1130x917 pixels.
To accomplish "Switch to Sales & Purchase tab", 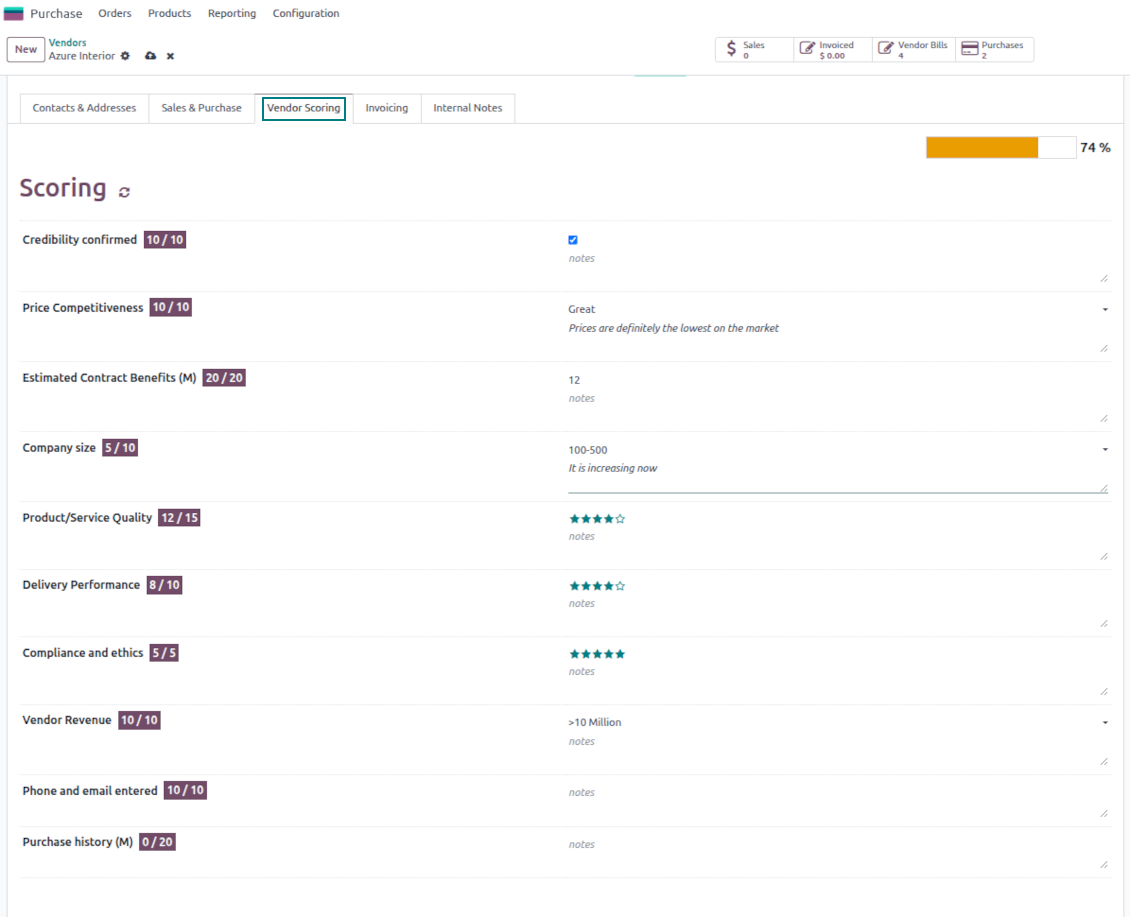I will pos(202,108).
